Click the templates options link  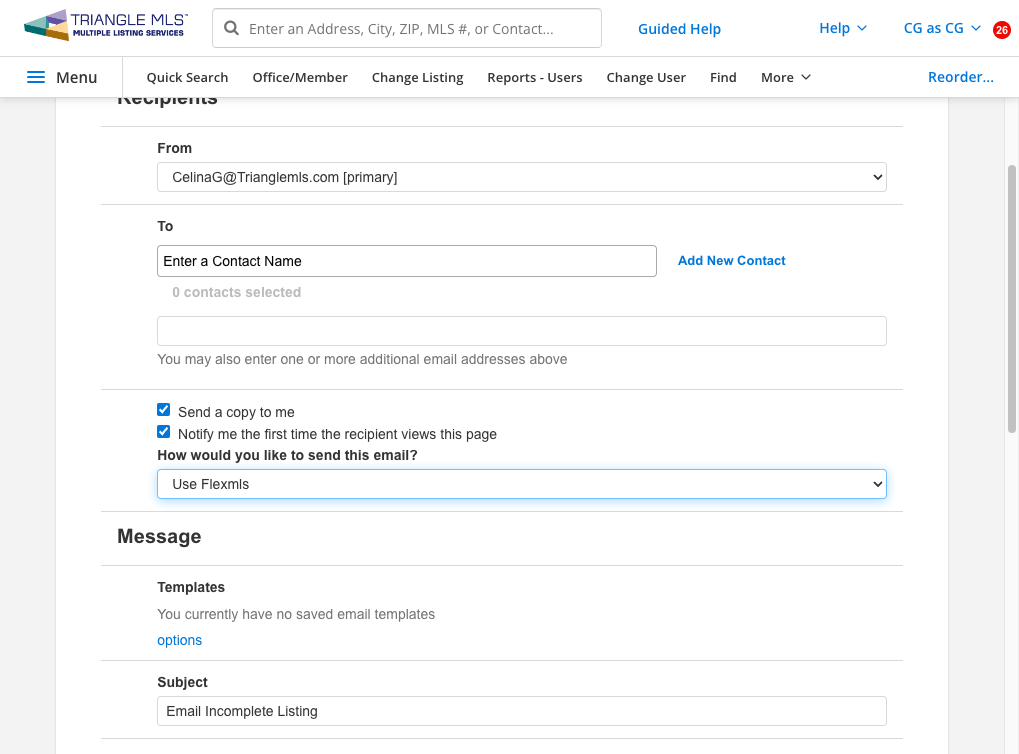click(x=179, y=640)
